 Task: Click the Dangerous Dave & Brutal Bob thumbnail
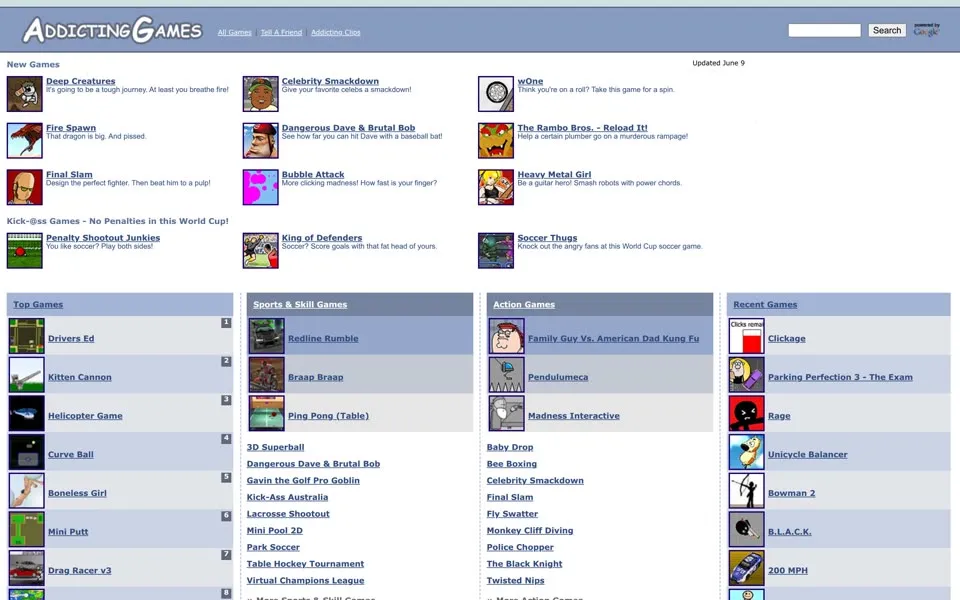point(260,140)
